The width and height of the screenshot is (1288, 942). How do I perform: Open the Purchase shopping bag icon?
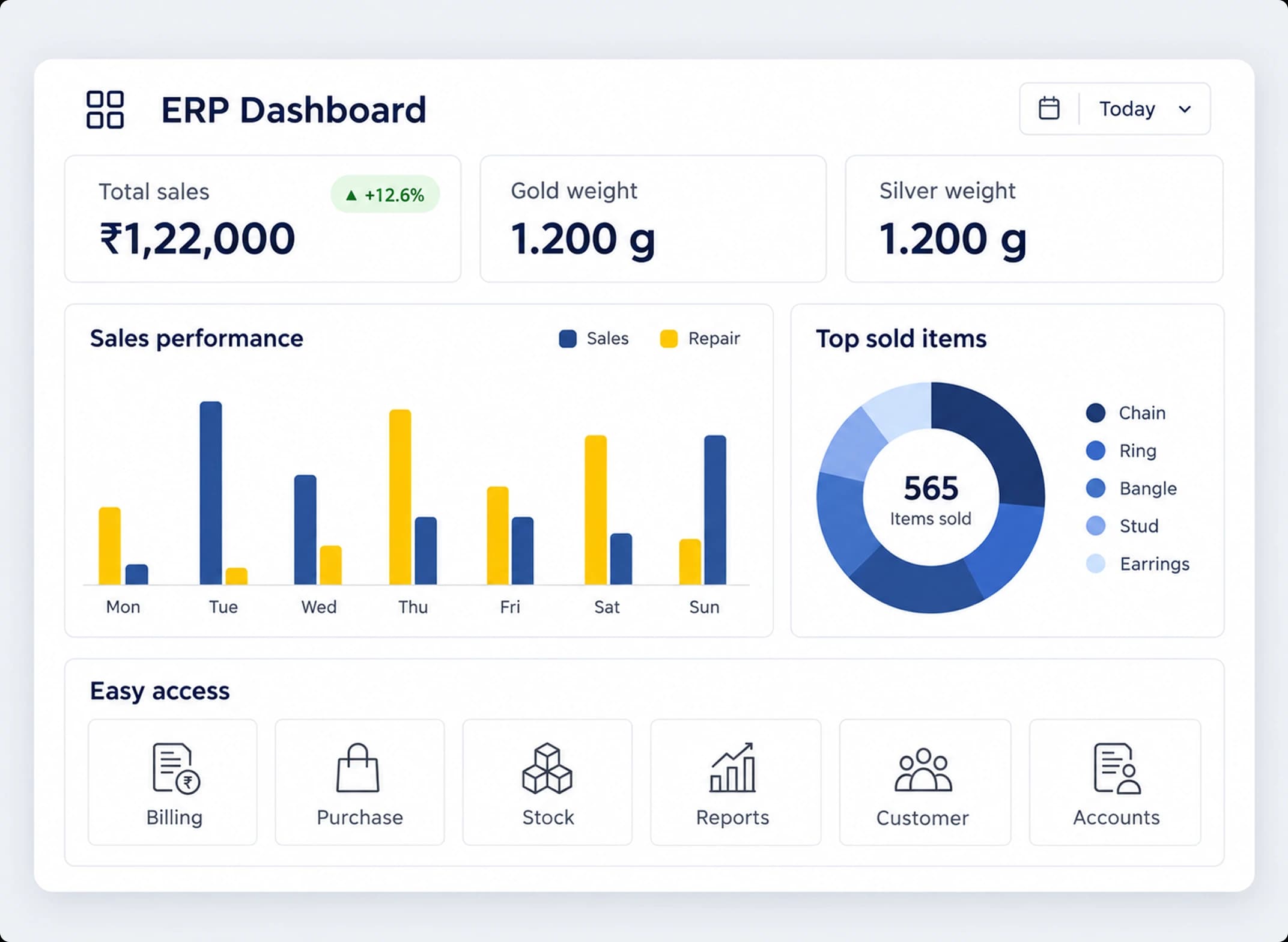tap(358, 768)
